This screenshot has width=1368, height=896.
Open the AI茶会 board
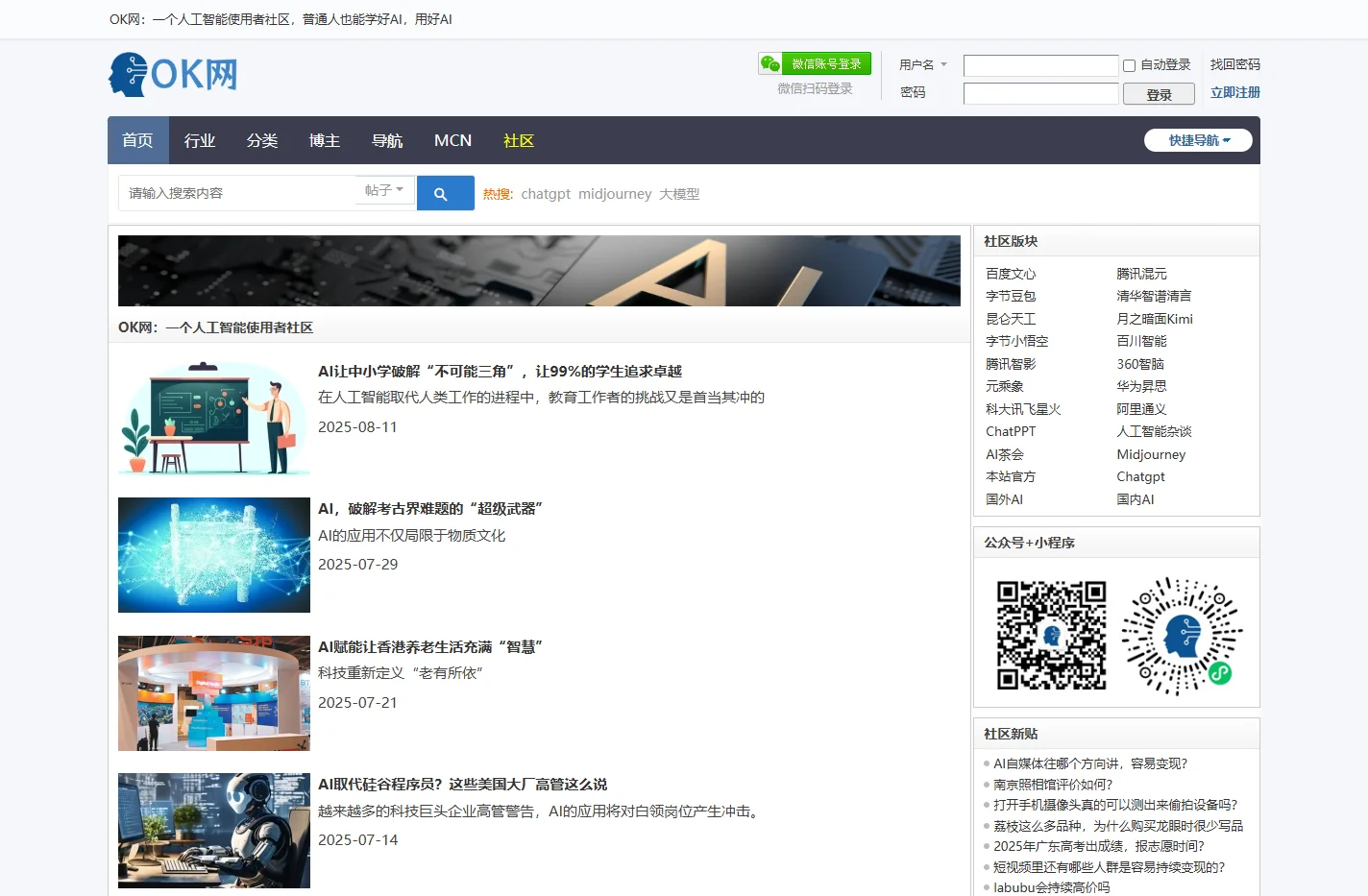tap(1005, 454)
